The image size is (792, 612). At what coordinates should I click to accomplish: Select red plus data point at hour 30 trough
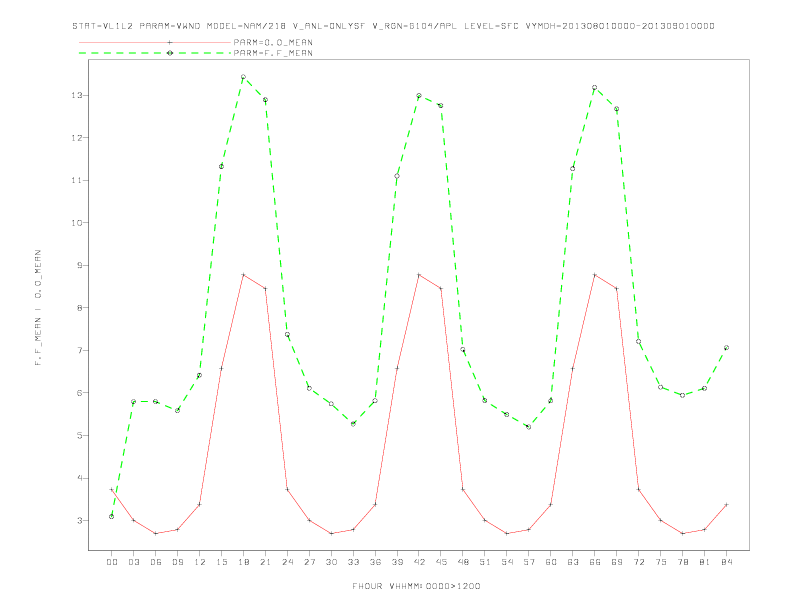point(331,533)
